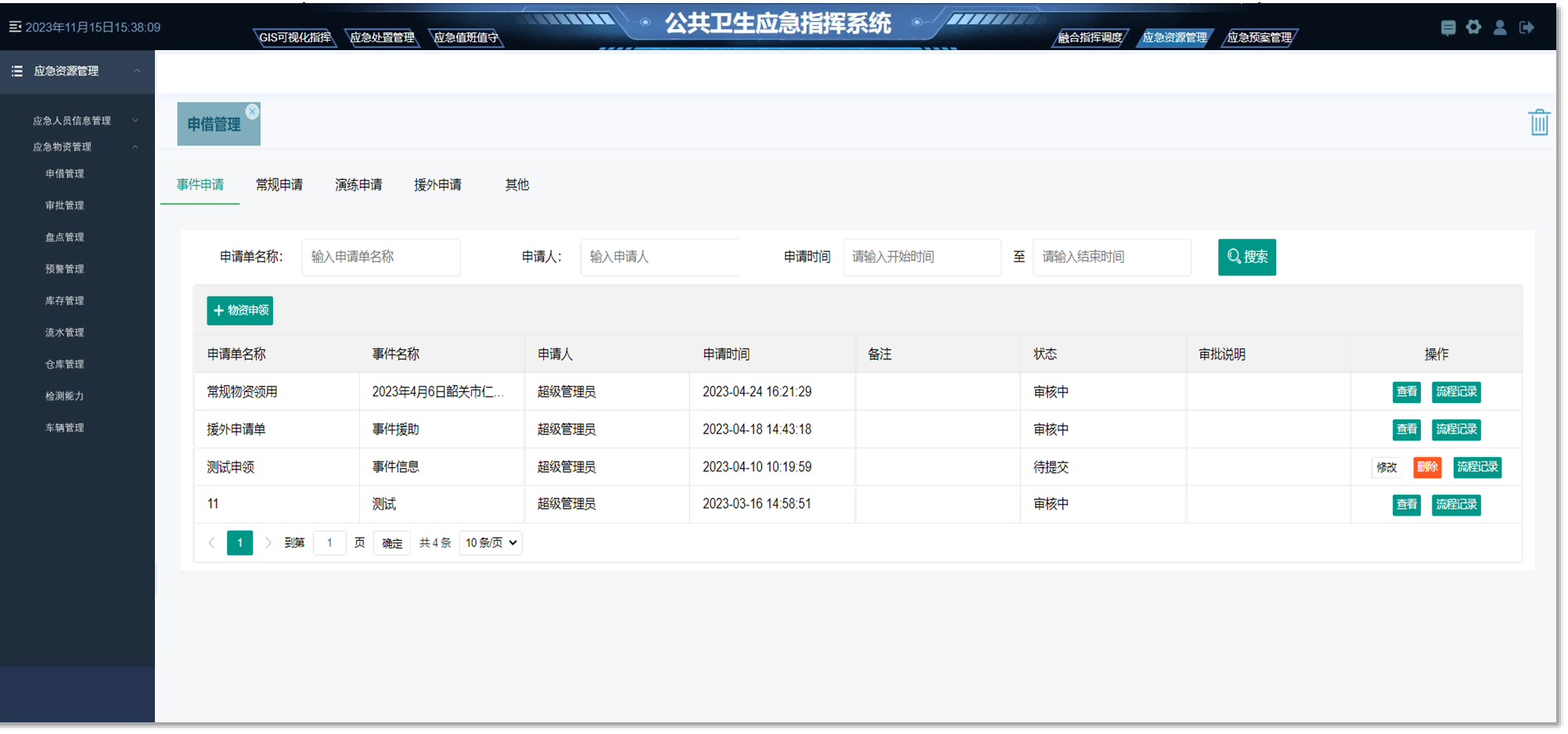Viewport: 1568px width, 734px height.
Task: Open 应急处置管理 top navigation tab
Action: point(382,38)
